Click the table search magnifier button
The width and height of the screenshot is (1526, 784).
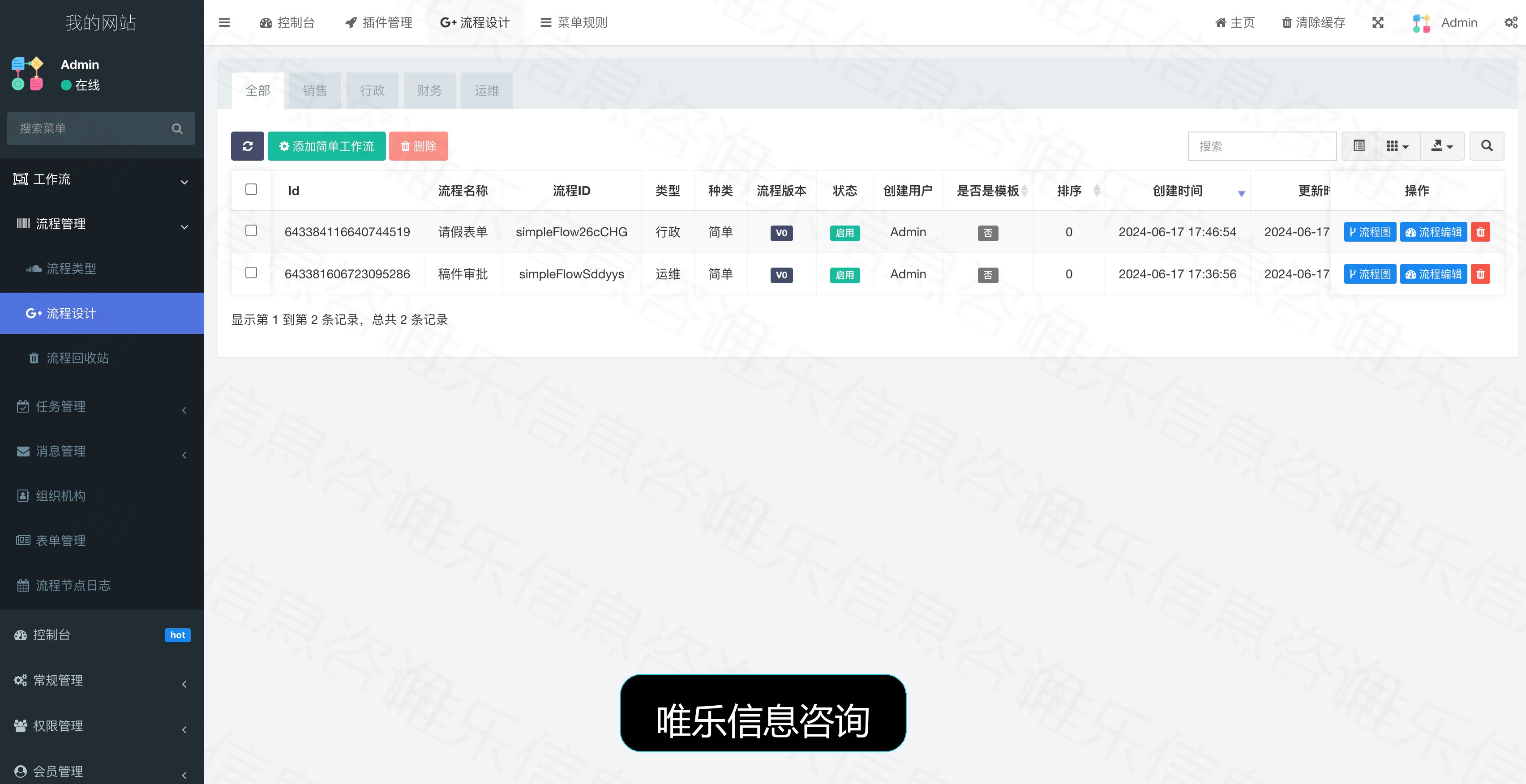pyautogui.click(x=1487, y=146)
